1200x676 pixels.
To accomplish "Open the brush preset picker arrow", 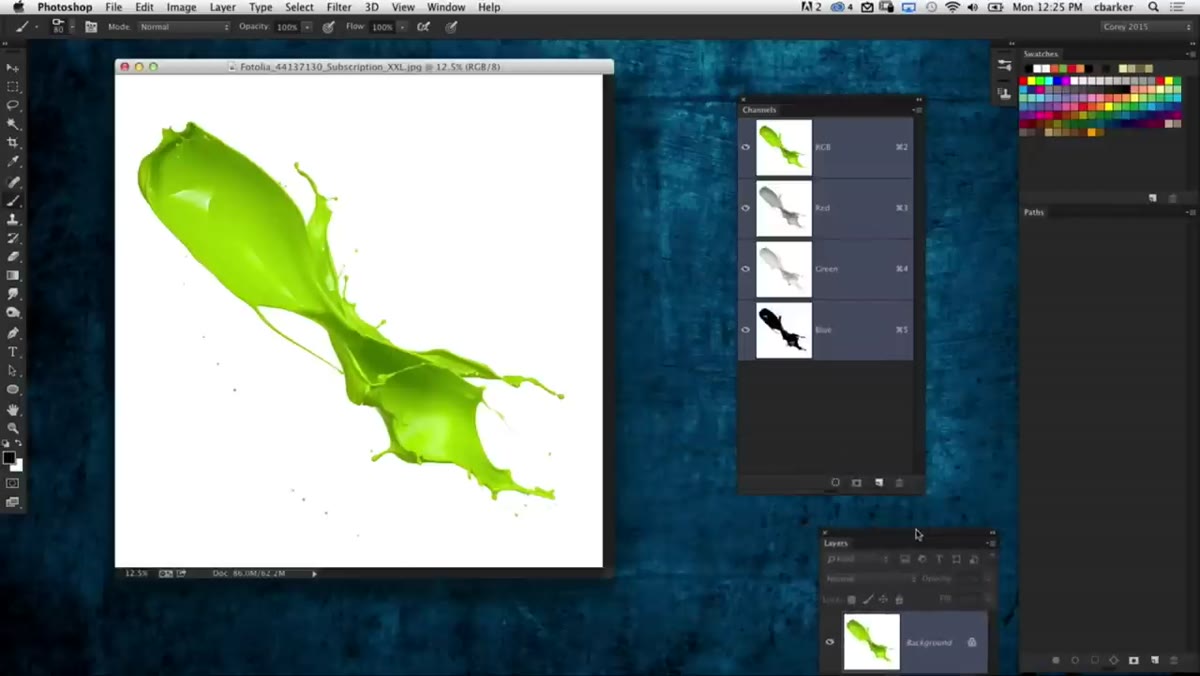I will (70, 27).
